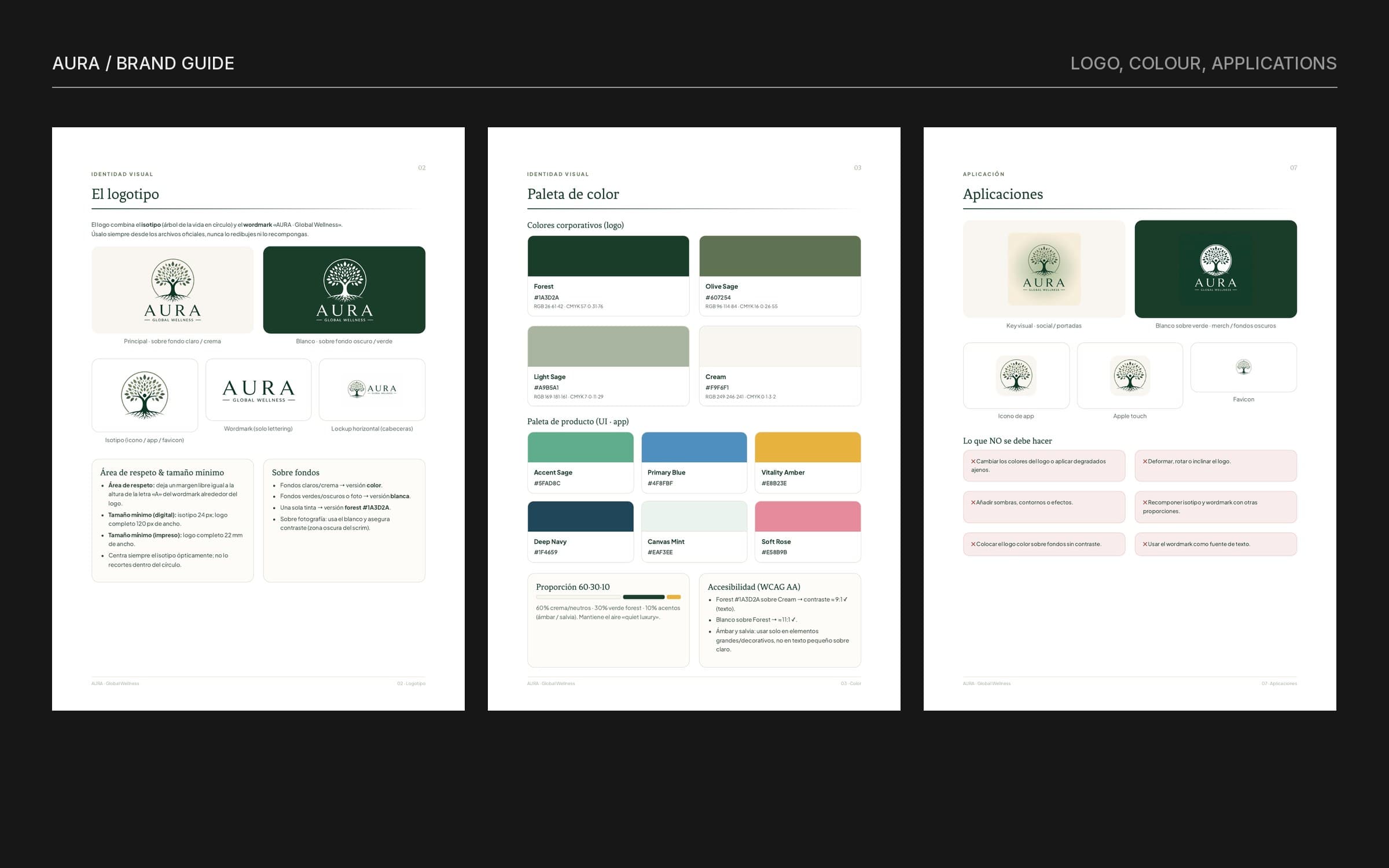This screenshot has height=868, width=1389.
Task: Pick the Accent Sage #5FAD8C swatch
Action: [580, 447]
